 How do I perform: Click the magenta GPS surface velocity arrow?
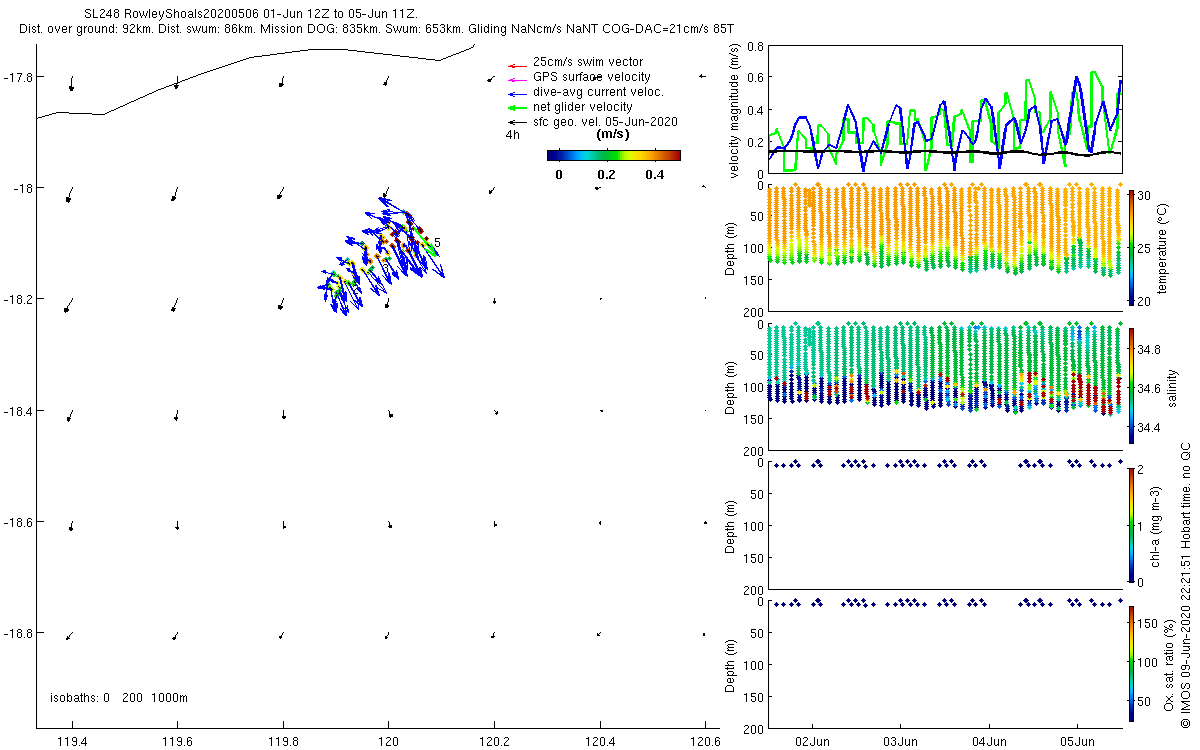click(x=516, y=78)
